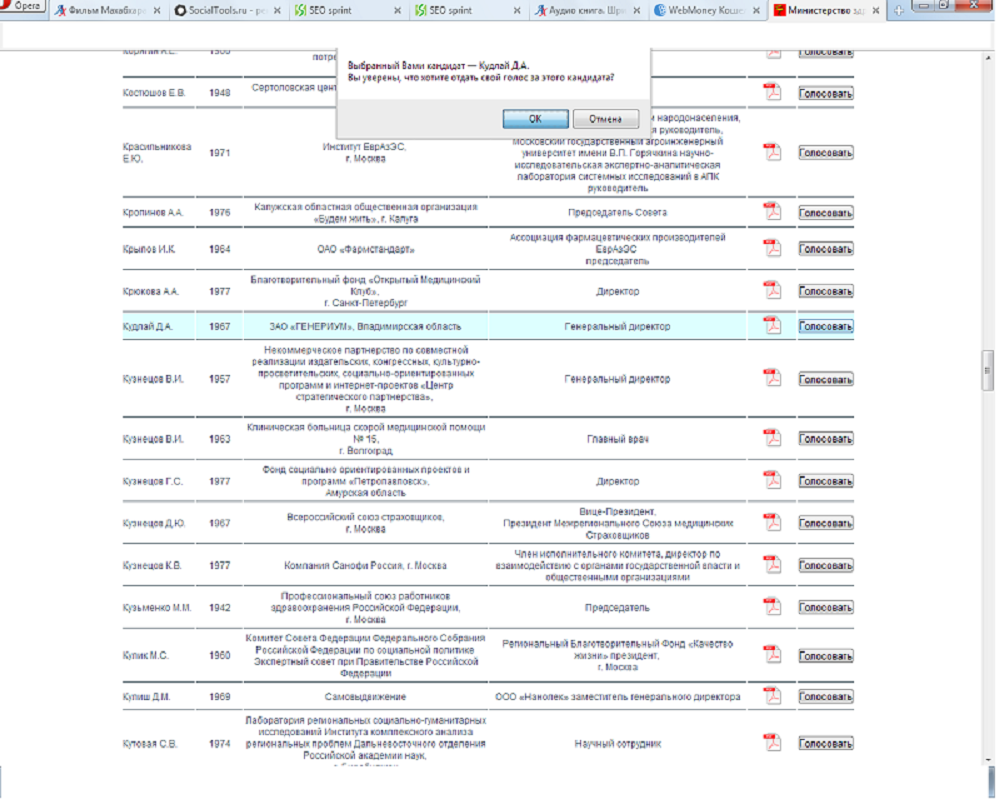Vote for Кузнецов В.И. born 1957
The image size is (1000, 800).
pyautogui.click(x=826, y=380)
